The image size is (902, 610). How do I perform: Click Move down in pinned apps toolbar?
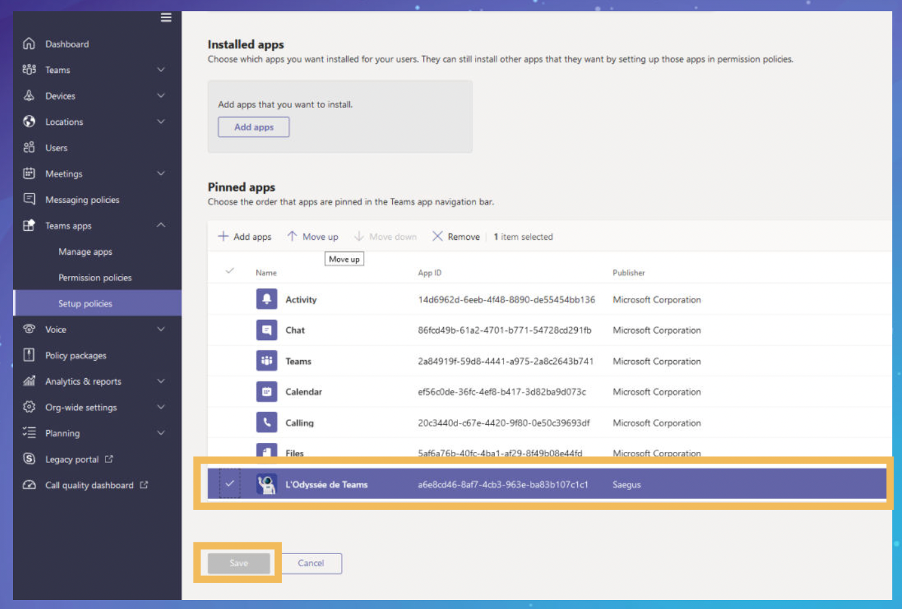point(385,237)
